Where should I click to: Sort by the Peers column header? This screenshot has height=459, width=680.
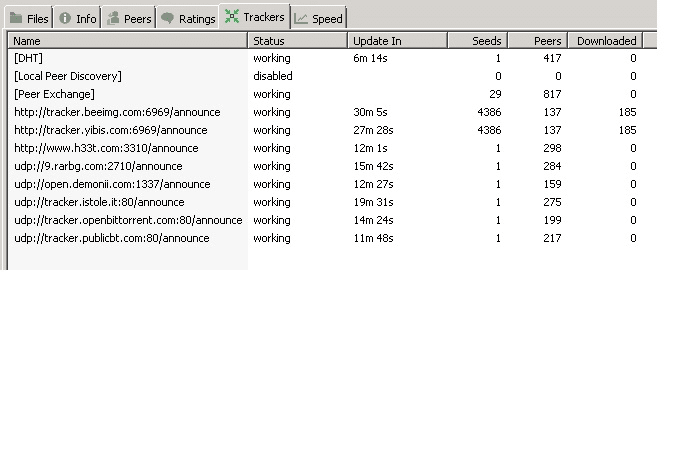(x=538, y=41)
